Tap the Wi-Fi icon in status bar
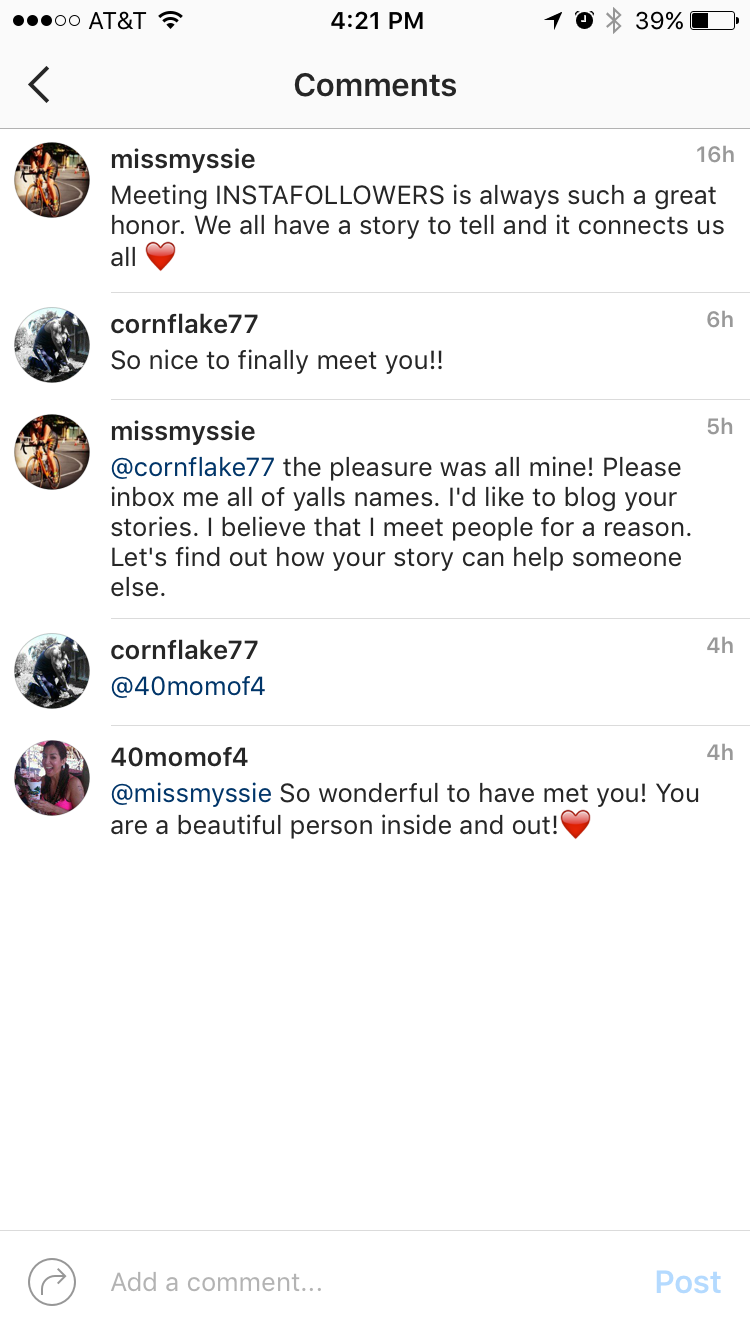 (171, 21)
